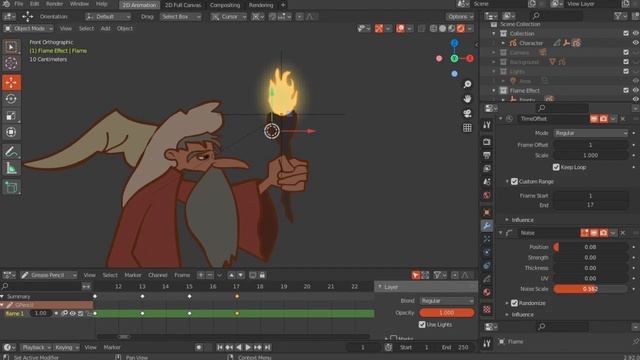Toggle Collection exclude checkbox in outliner
640x360 pixels.
point(626,33)
